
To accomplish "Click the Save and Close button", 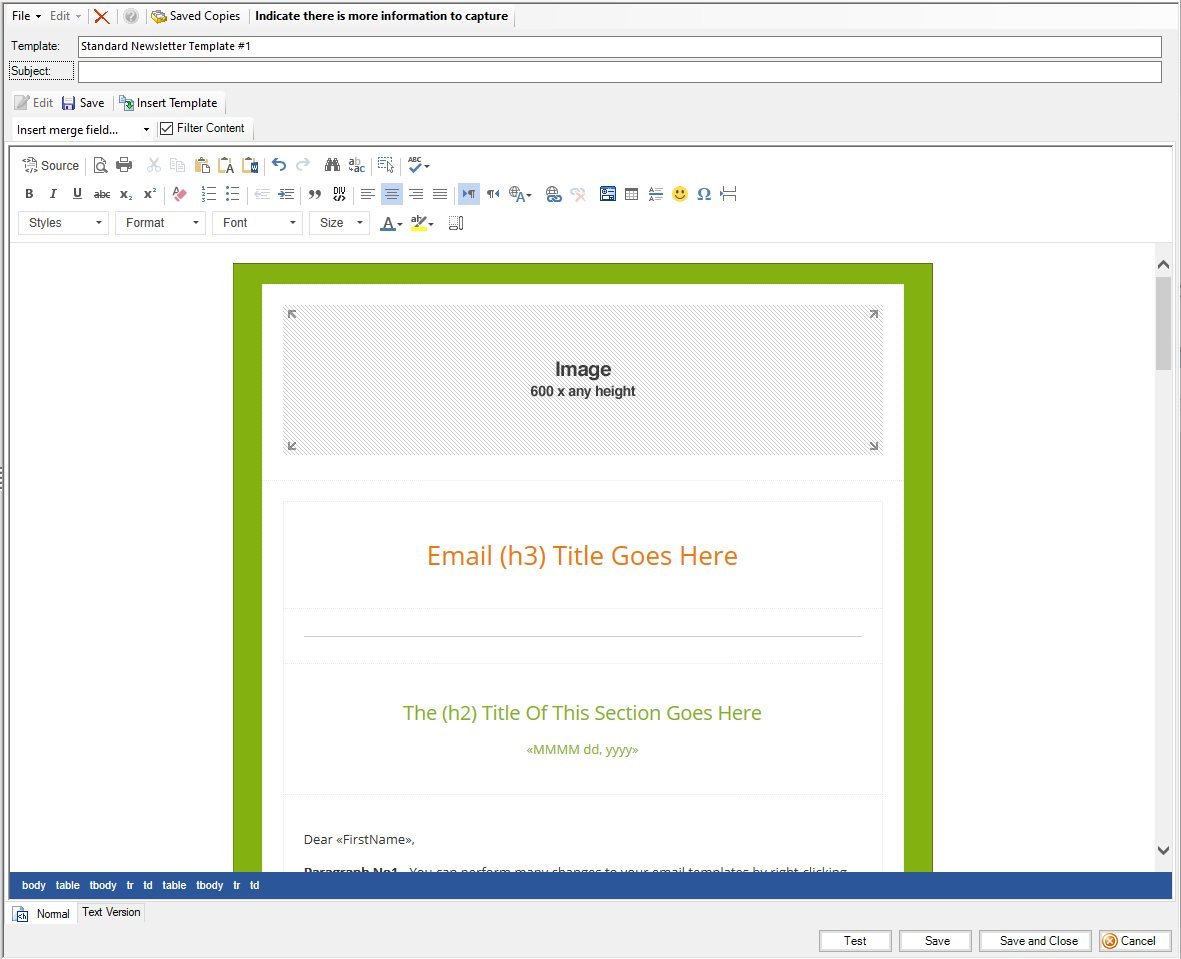I will coord(1038,941).
